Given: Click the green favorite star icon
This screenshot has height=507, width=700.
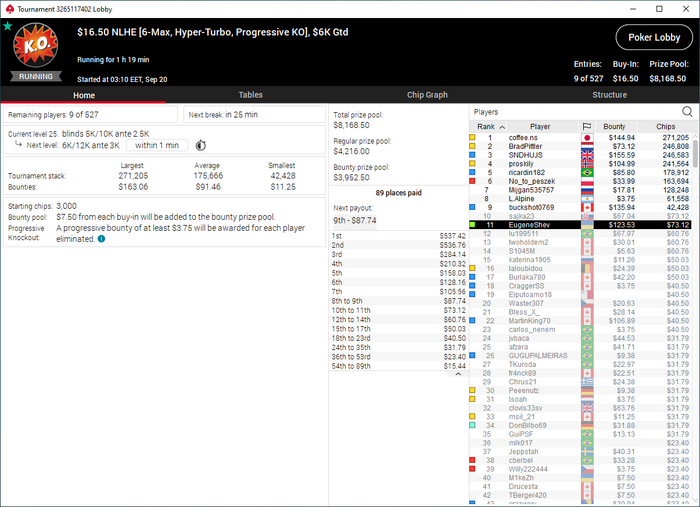Looking at the screenshot, I should pyautogui.click(x=7, y=26).
